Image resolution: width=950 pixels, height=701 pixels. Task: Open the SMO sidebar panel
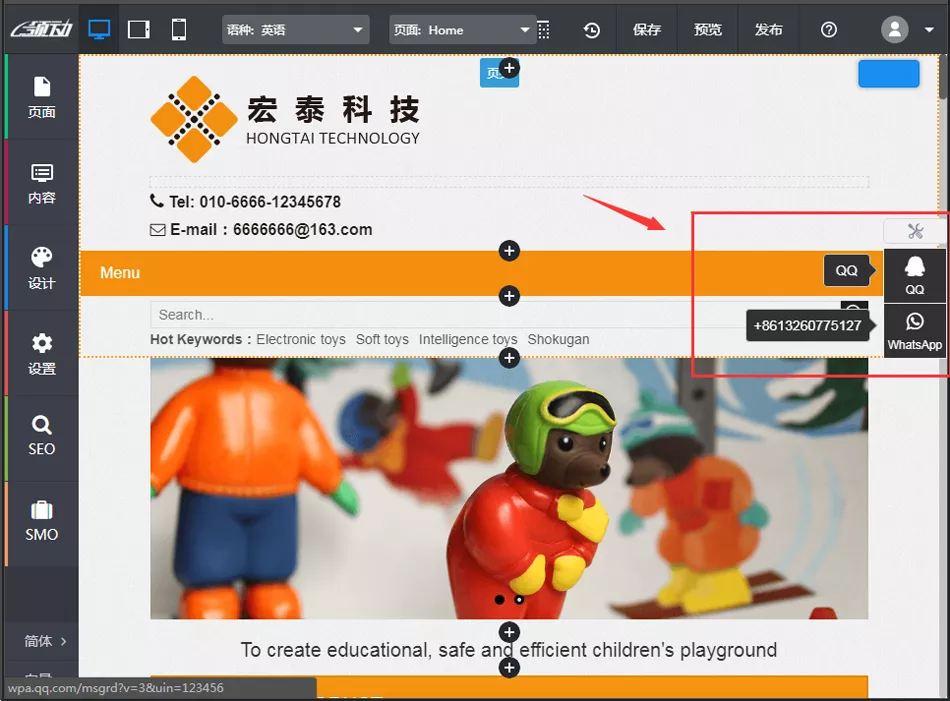pos(42,522)
